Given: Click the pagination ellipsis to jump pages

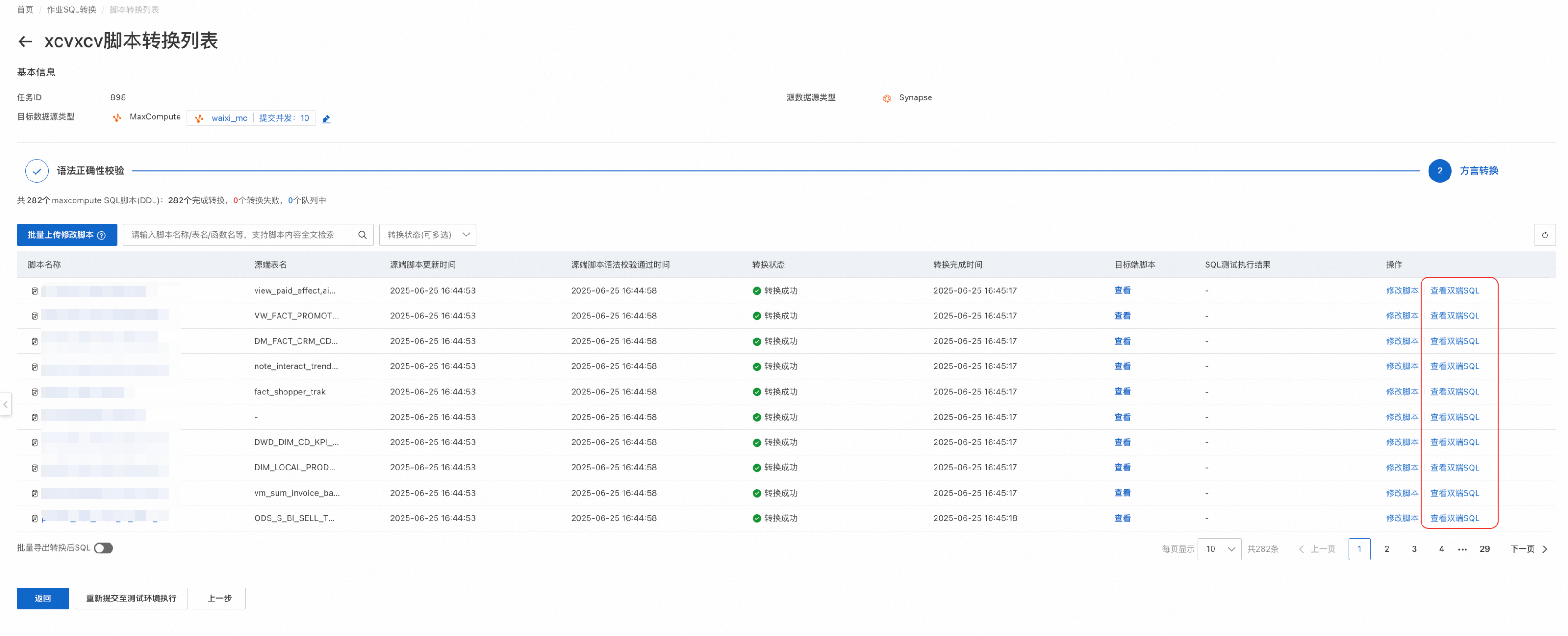Looking at the screenshot, I should click(1463, 549).
